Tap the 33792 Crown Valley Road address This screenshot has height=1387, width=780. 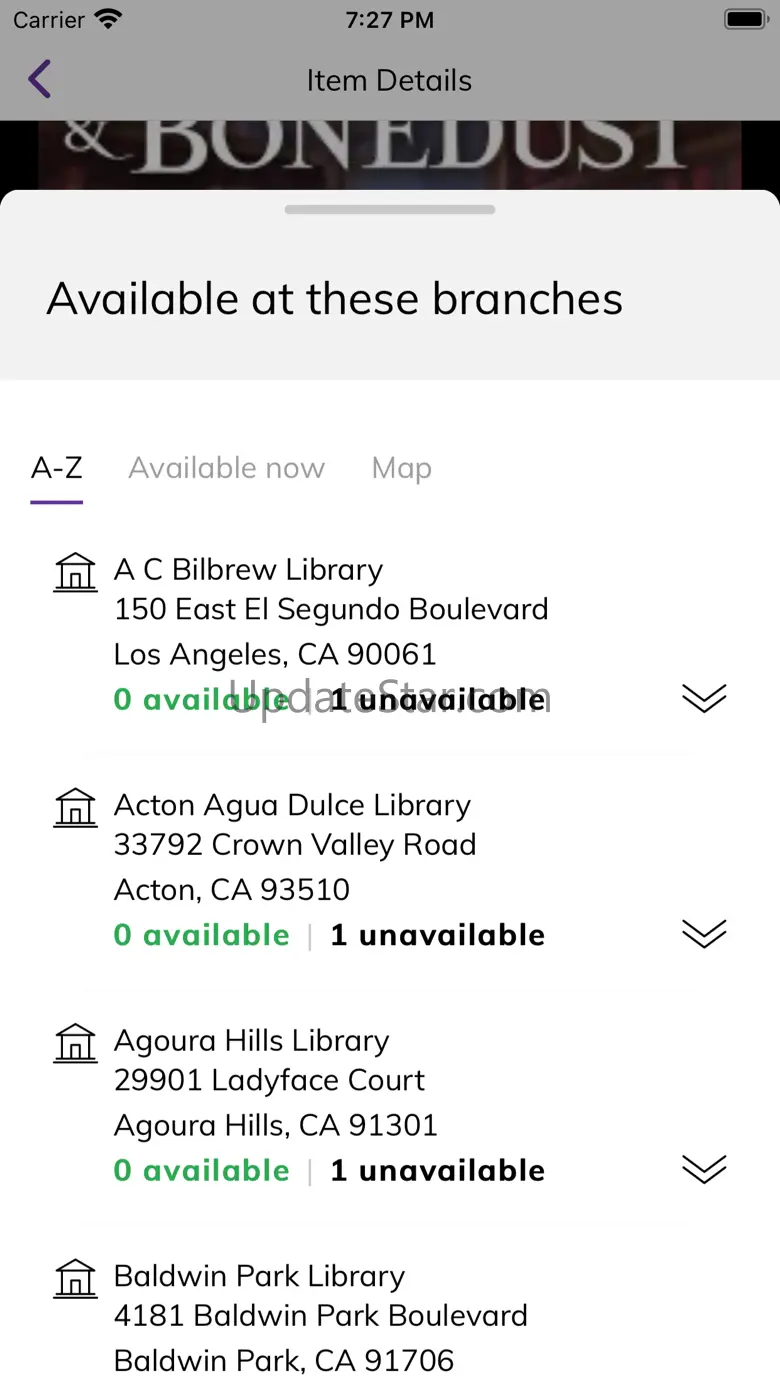[295, 845]
